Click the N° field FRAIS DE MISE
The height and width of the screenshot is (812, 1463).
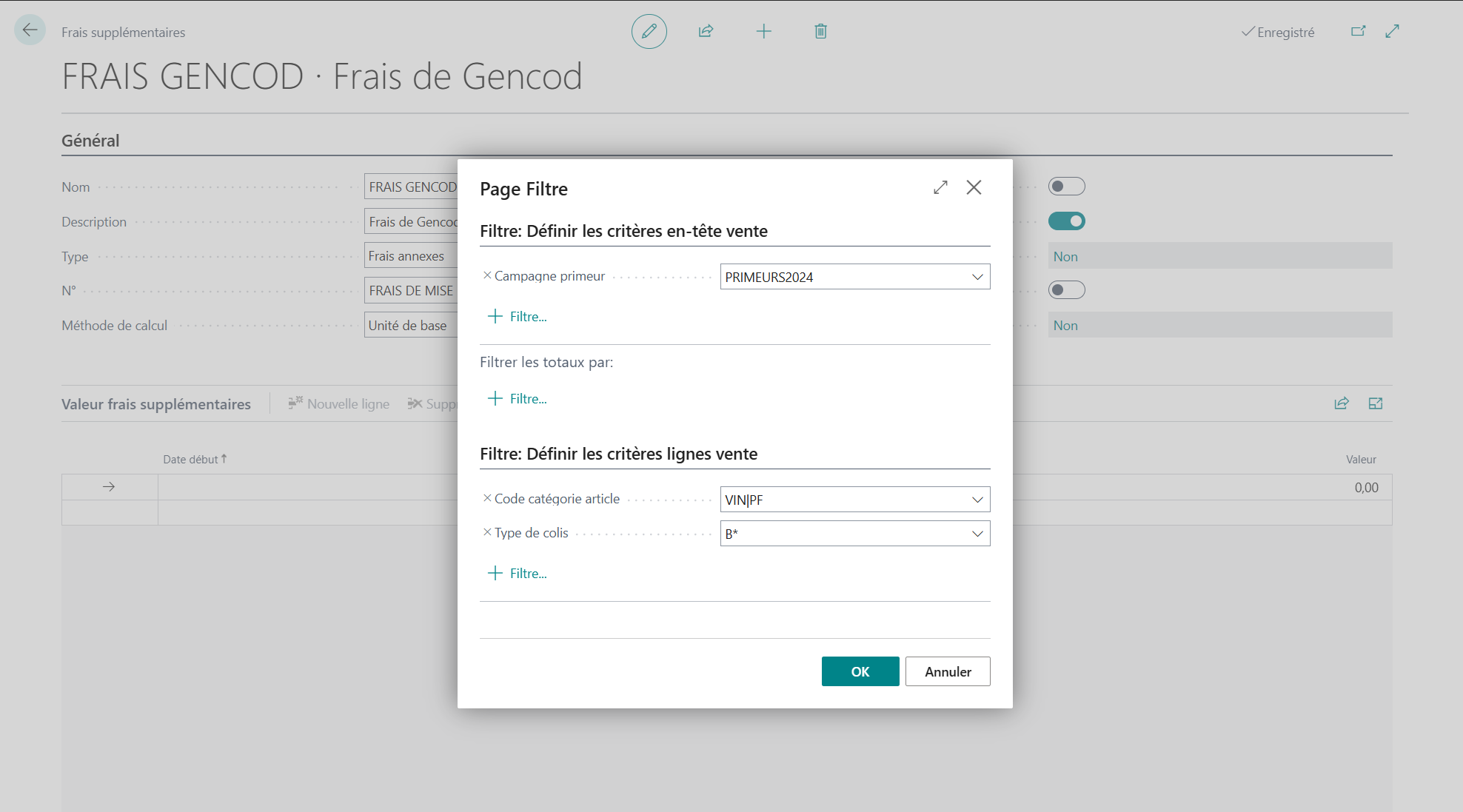tap(412, 290)
